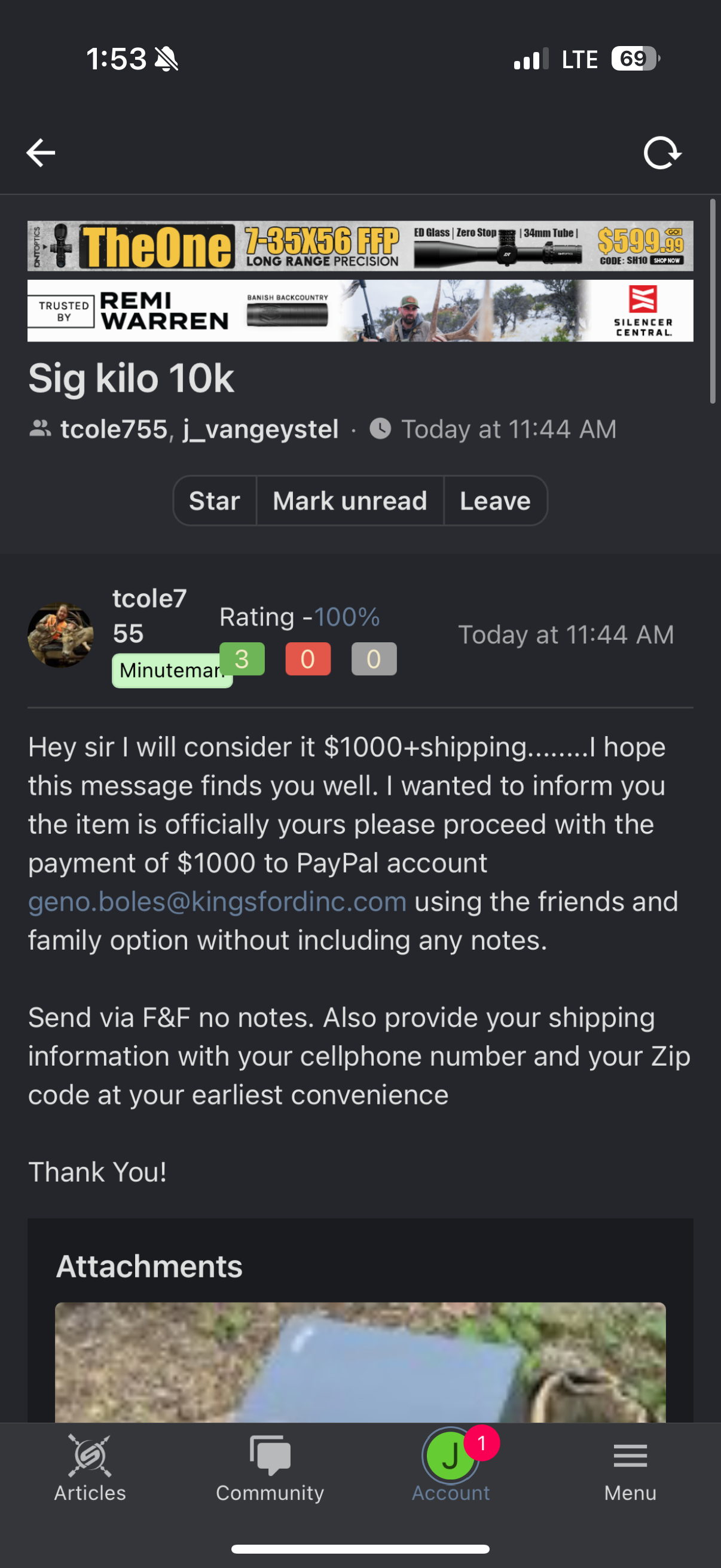
Task: Tap the green positive feedback count
Action: 242,659
